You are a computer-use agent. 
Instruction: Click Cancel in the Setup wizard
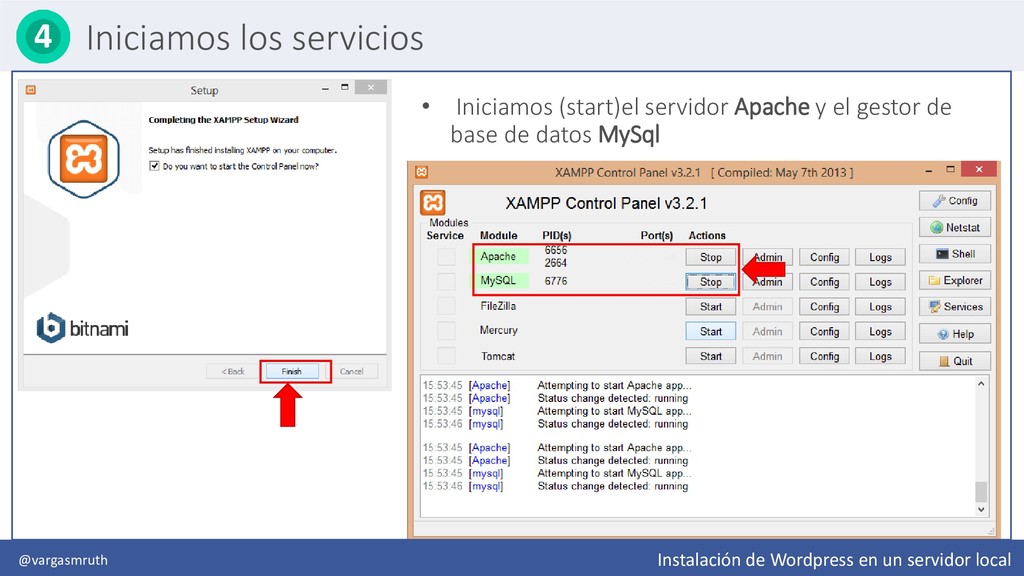click(351, 371)
